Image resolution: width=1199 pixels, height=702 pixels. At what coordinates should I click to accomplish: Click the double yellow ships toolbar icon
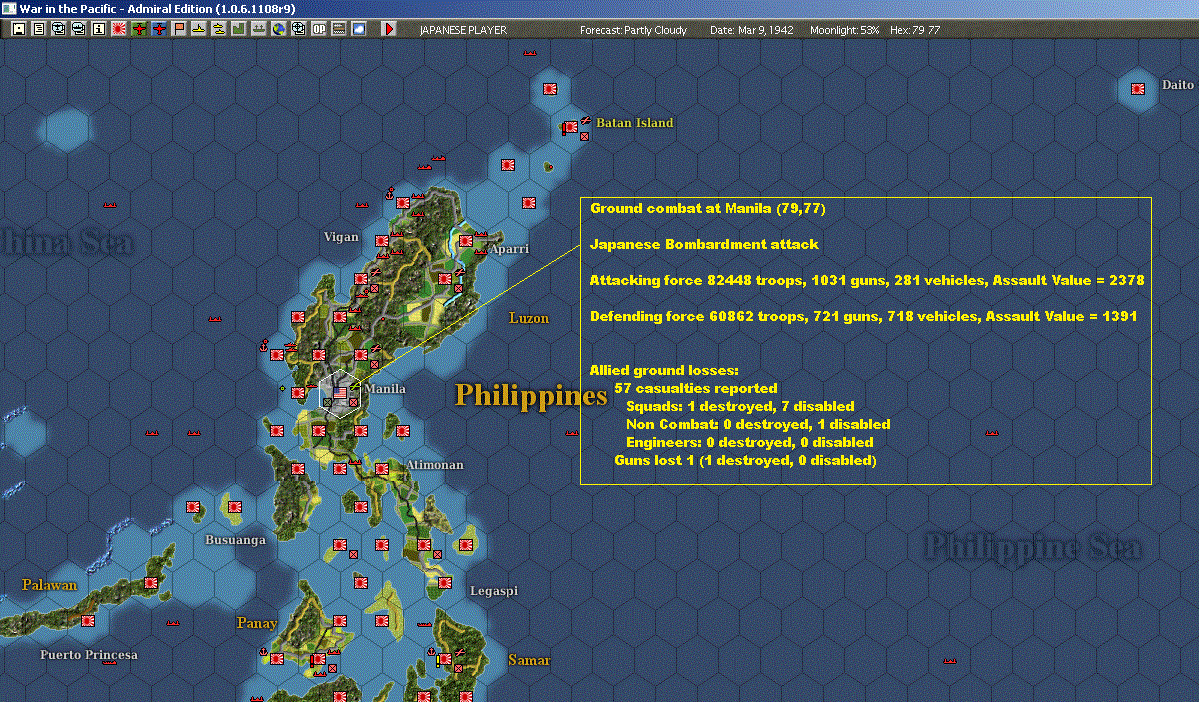(218, 29)
